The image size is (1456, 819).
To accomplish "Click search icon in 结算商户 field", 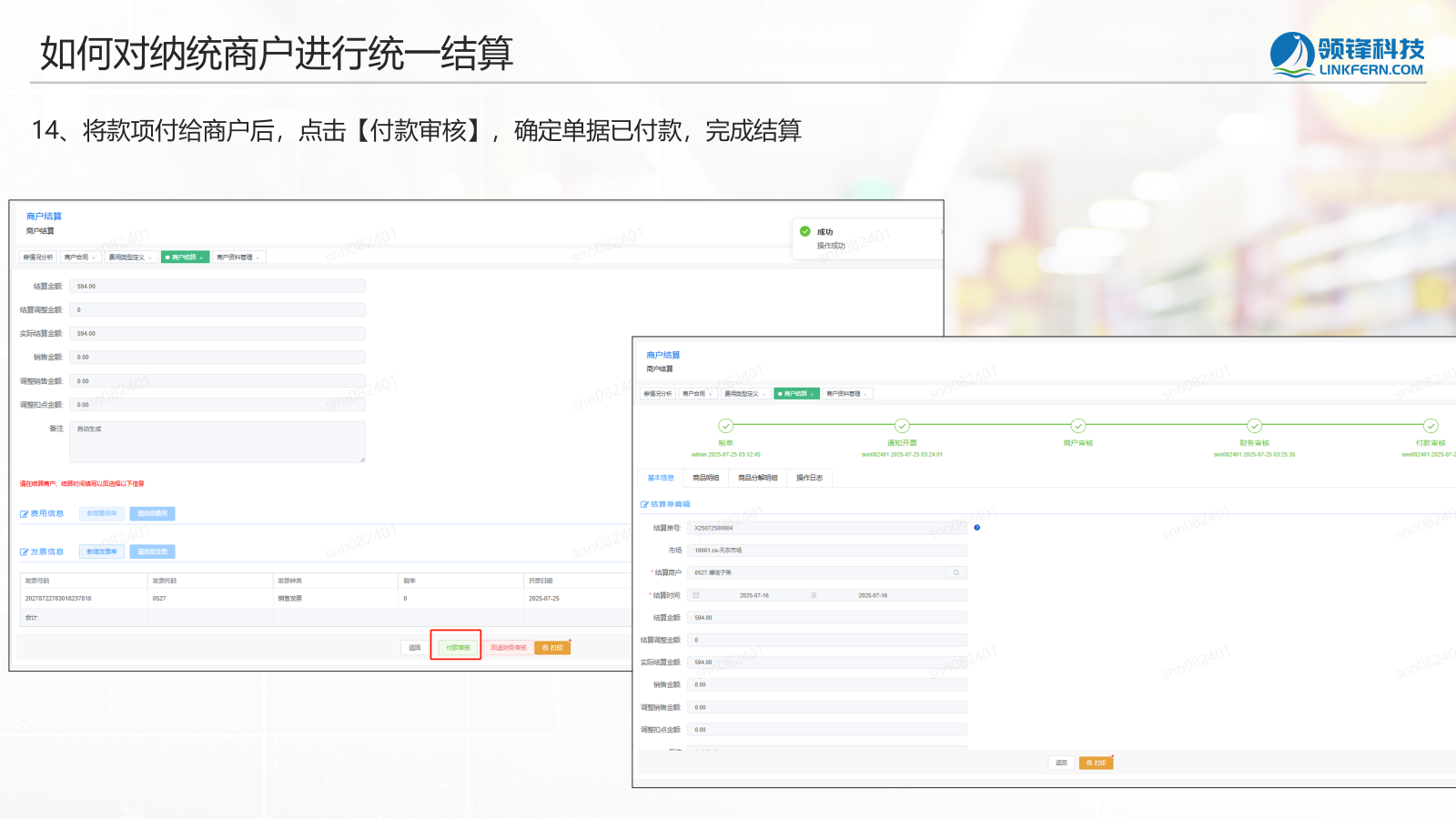I will coord(955,572).
